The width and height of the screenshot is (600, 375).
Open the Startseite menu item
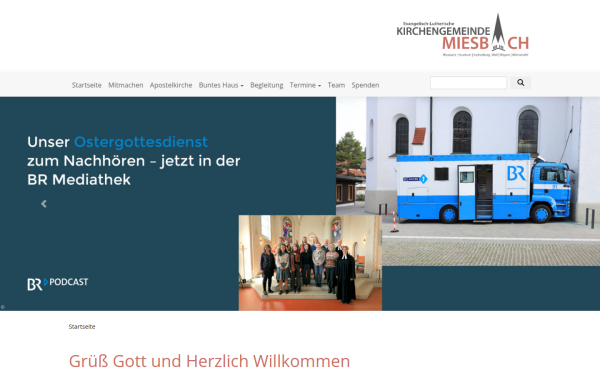point(86,85)
